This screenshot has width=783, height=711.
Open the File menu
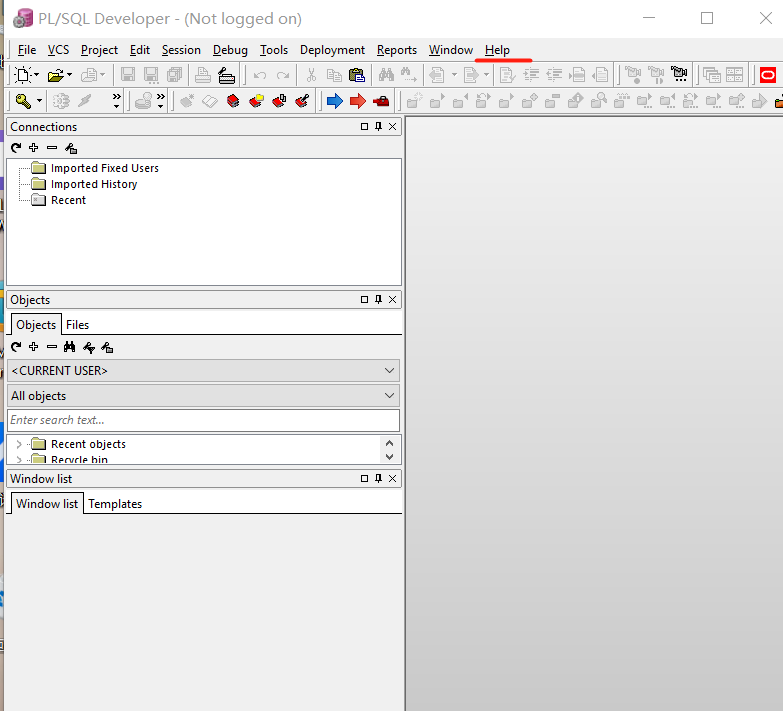point(27,50)
